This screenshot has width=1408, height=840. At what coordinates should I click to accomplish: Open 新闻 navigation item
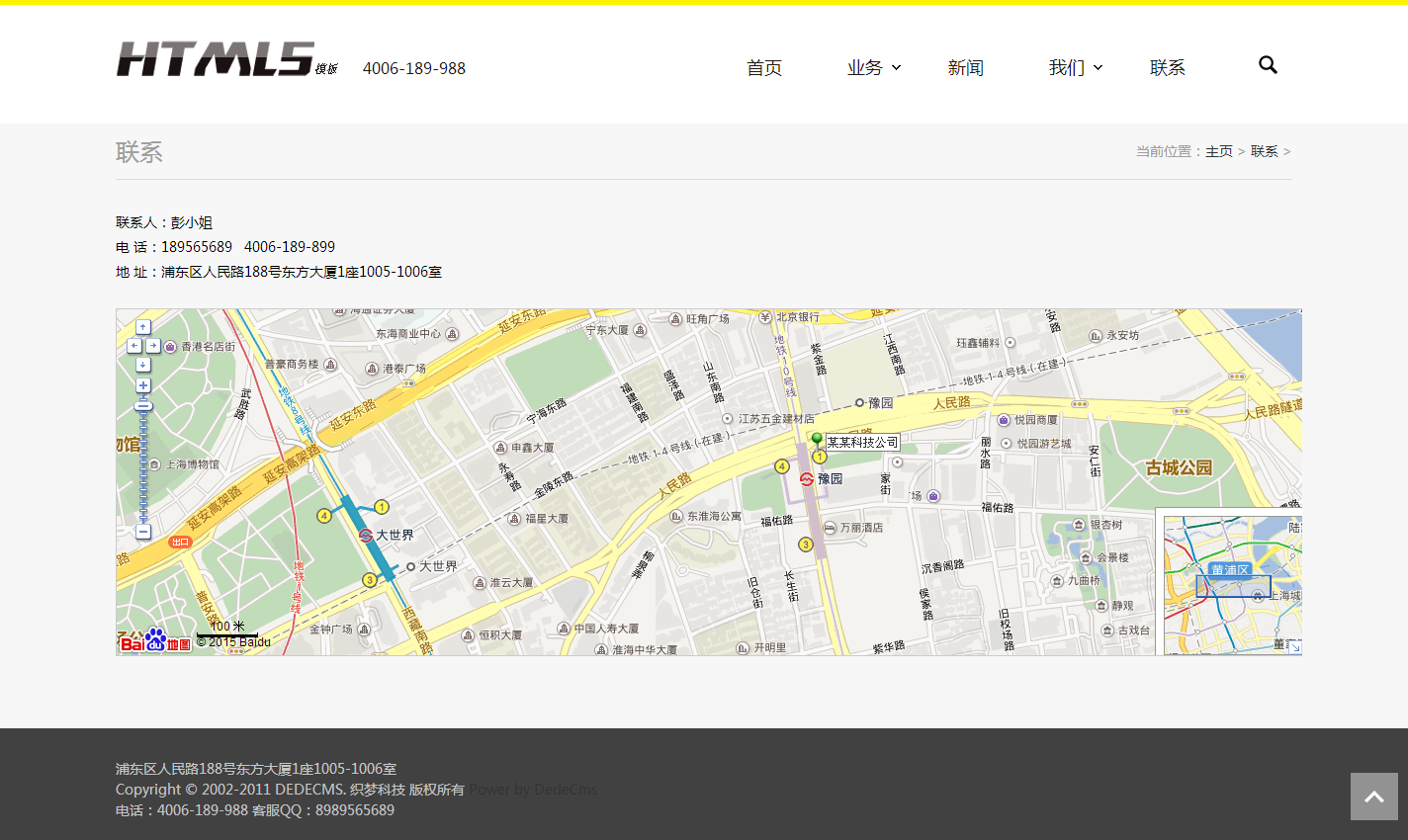coord(965,67)
